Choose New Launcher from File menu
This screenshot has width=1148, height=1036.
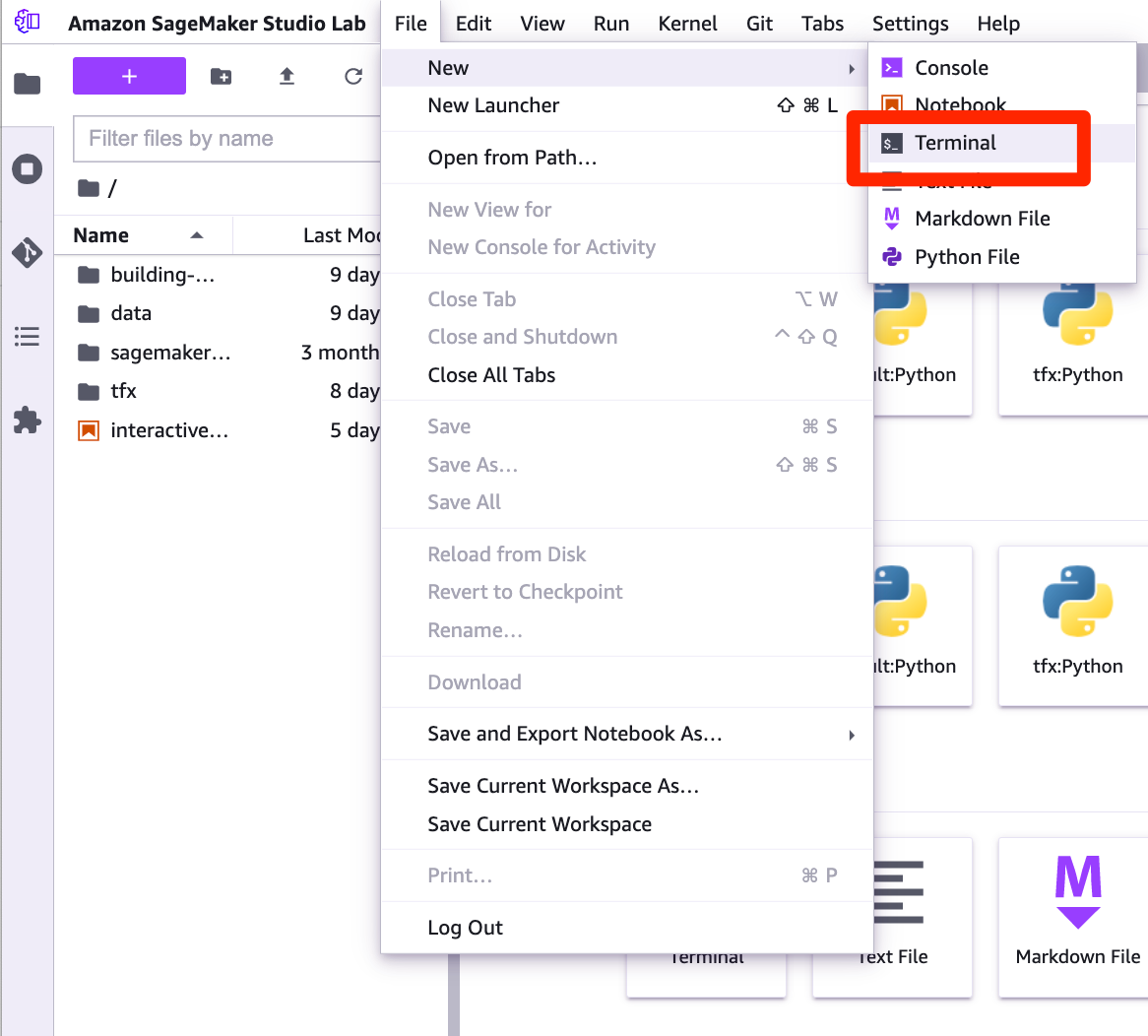tap(627, 105)
